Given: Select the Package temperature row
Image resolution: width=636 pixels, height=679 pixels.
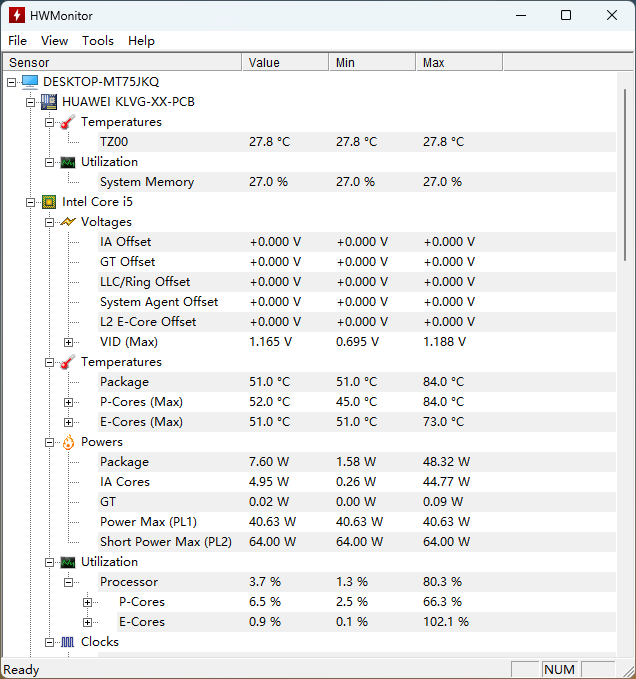Looking at the screenshot, I should 357,382.
